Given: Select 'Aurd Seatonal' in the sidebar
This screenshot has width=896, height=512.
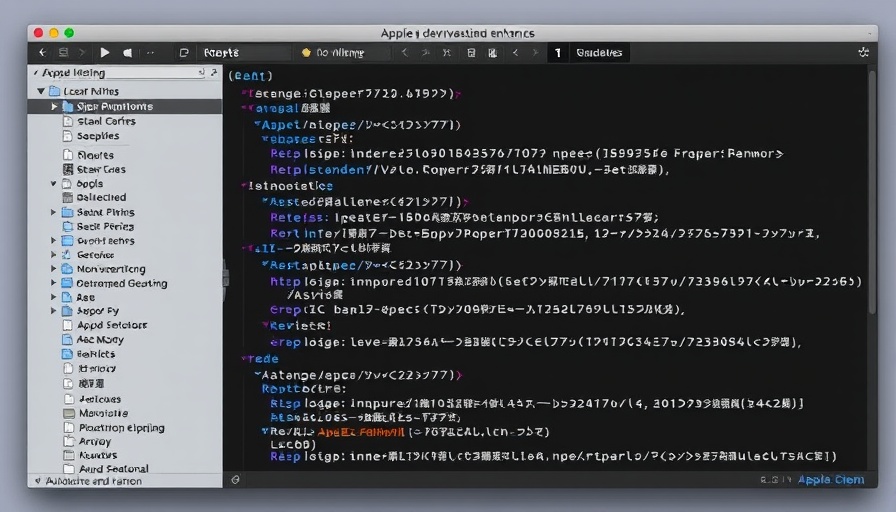Looking at the screenshot, I should click(114, 469).
